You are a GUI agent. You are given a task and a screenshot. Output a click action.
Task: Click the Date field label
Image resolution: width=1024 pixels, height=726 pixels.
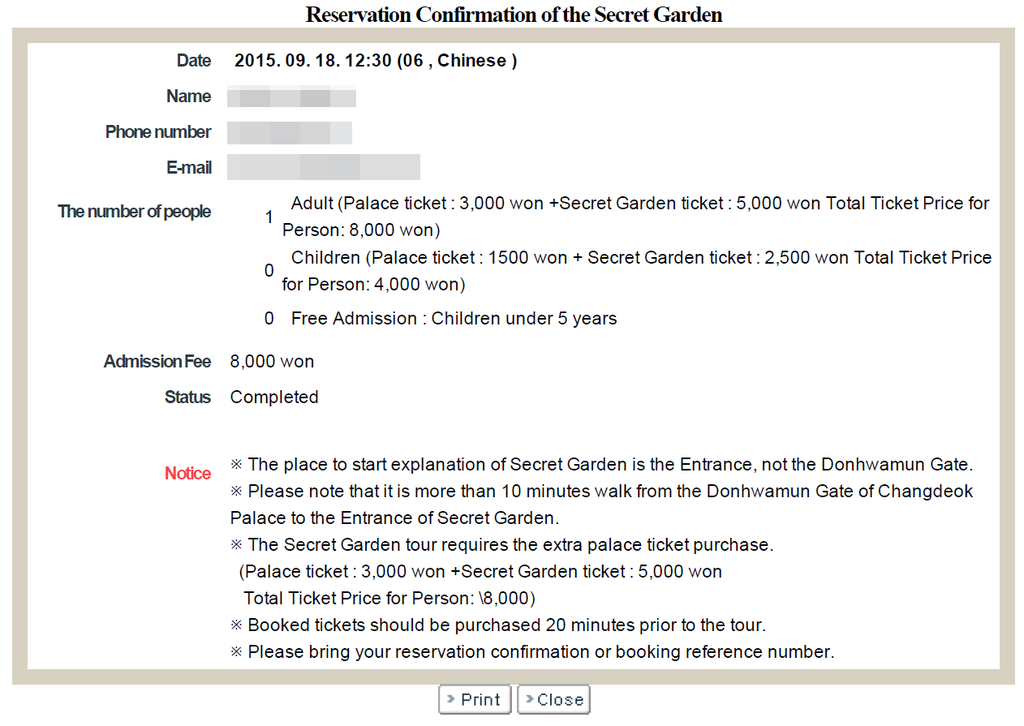click(x=194, y=61)
